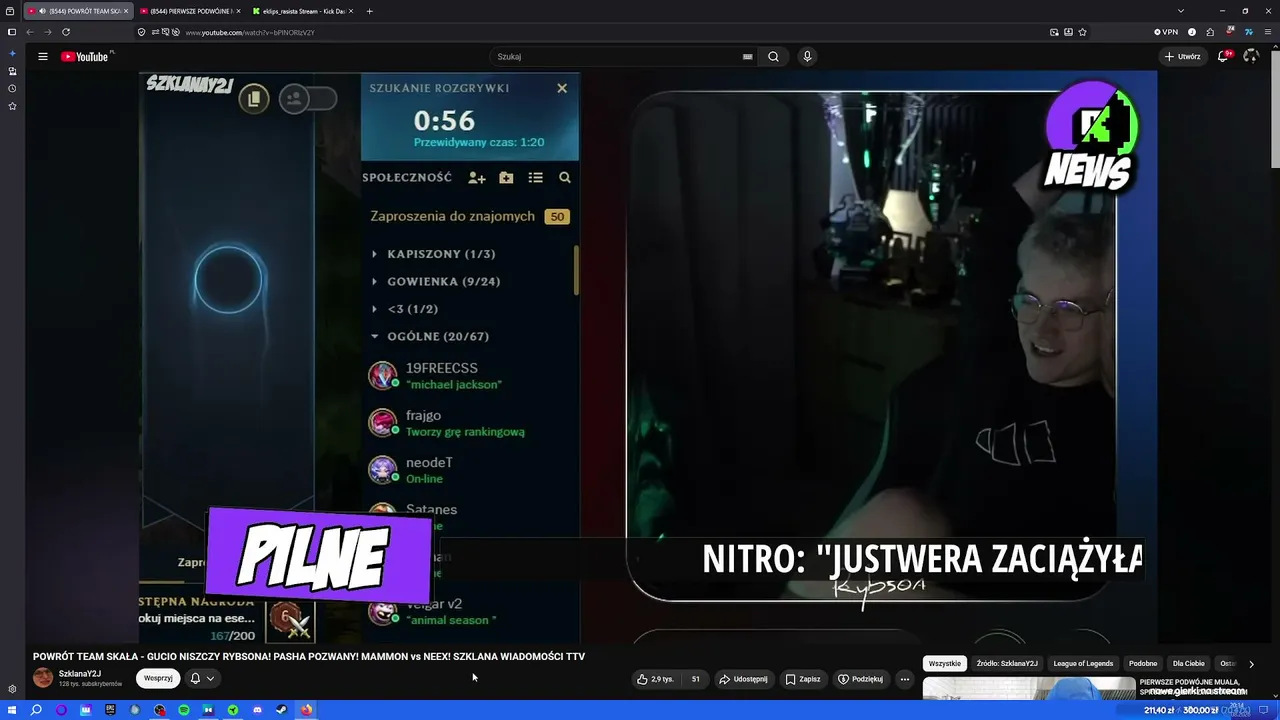Click the YouTube Szukaj search field

(620, 57)
